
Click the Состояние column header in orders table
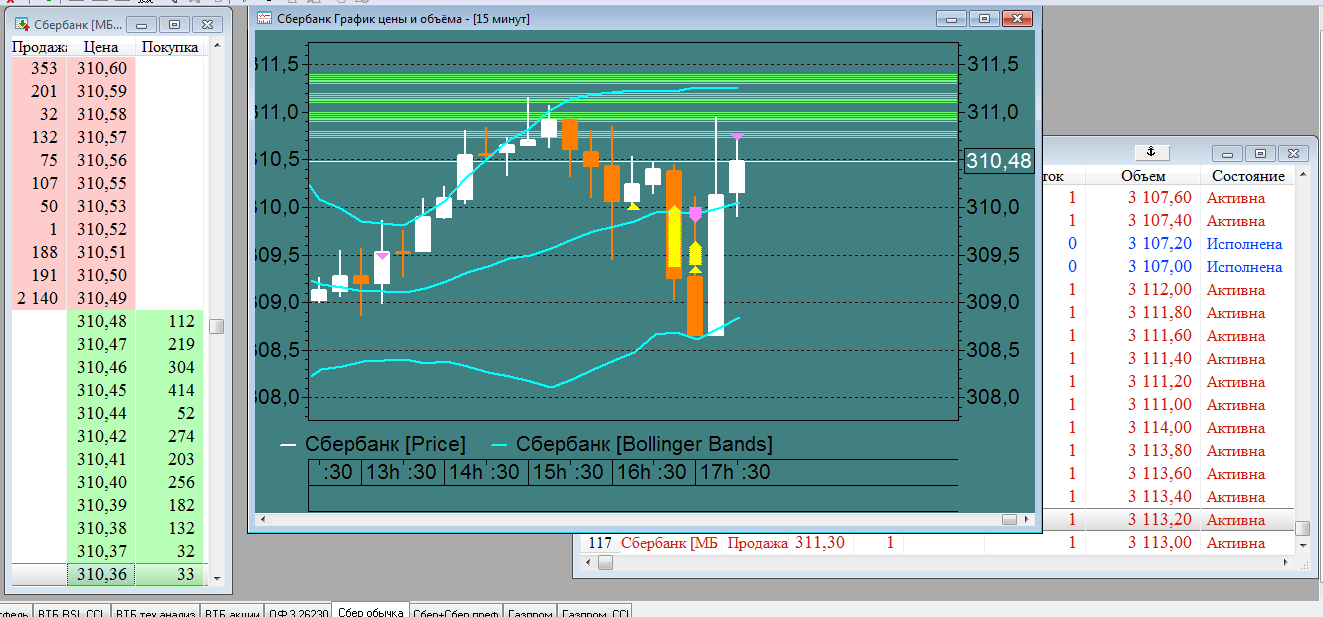click(x=1248, y=176)
